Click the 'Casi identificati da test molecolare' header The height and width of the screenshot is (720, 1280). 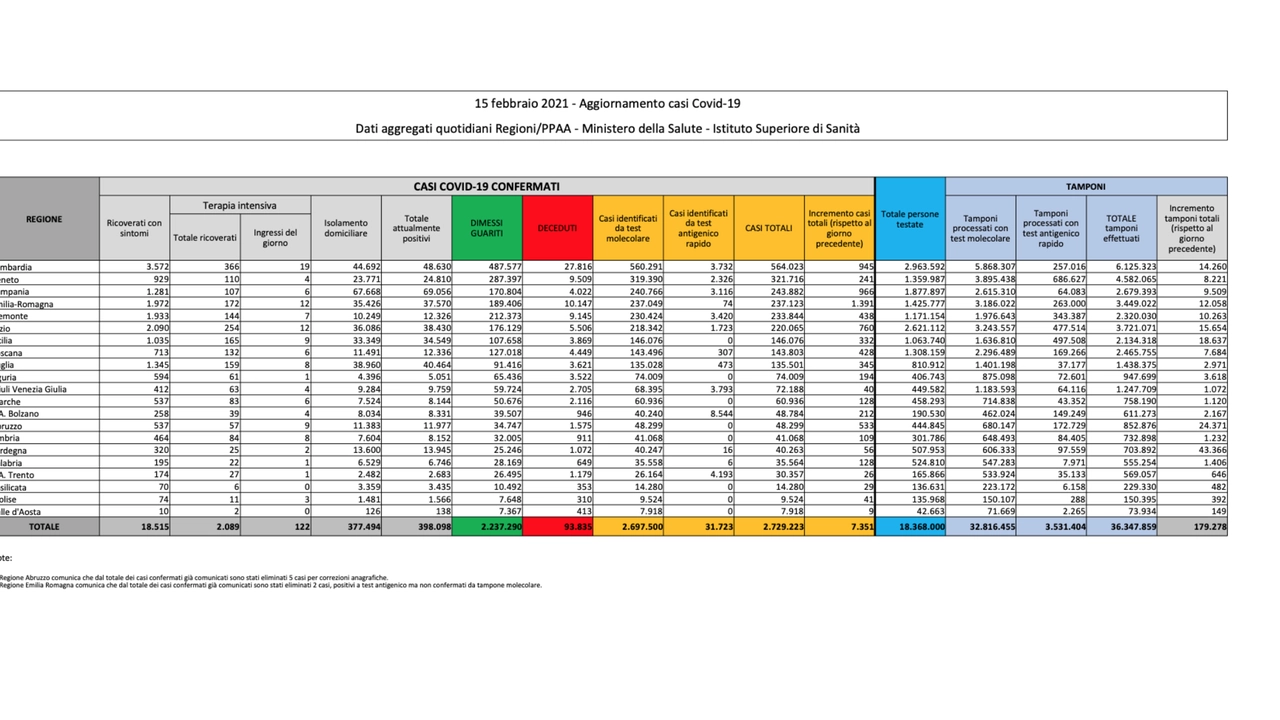628,228
